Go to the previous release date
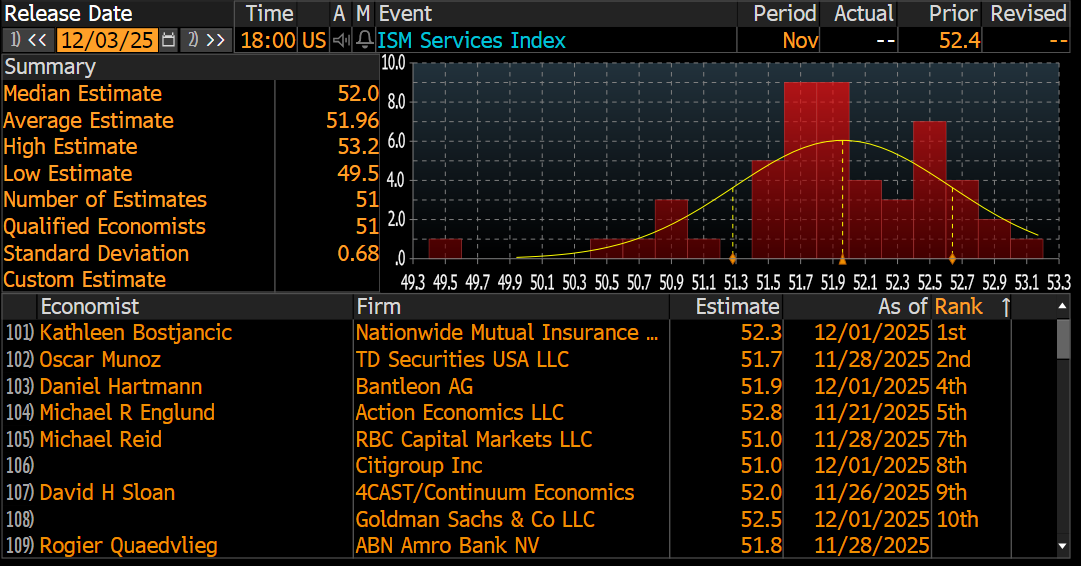Viewport: 1081px width, 566px height. point(27,40)
